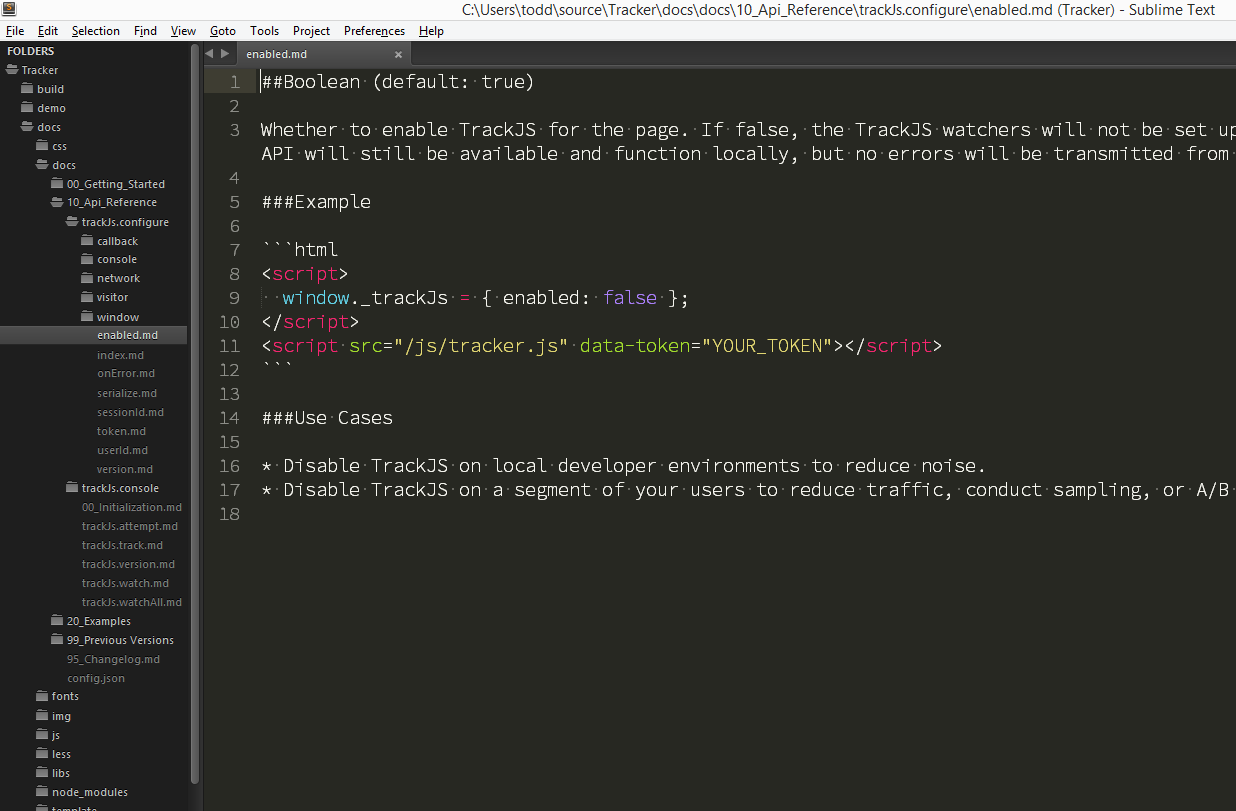Click line number 14 in the gutter

(229, 418)
